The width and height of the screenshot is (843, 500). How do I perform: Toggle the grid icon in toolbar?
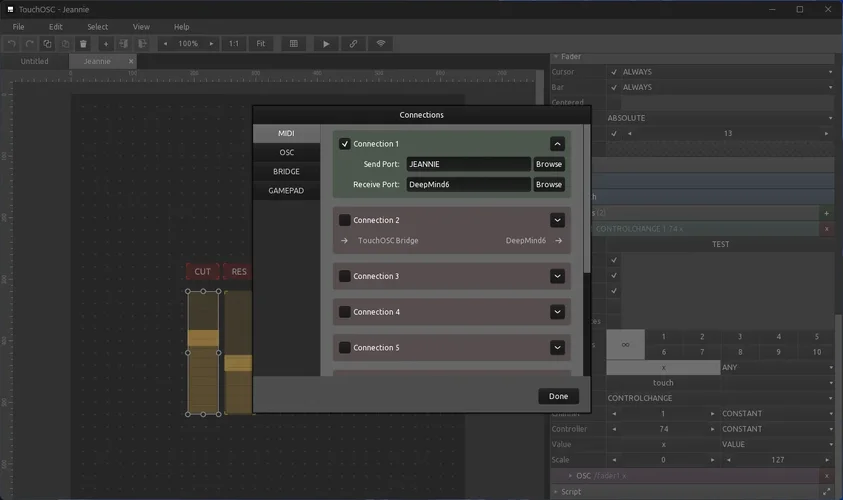[x=293, y=44]
